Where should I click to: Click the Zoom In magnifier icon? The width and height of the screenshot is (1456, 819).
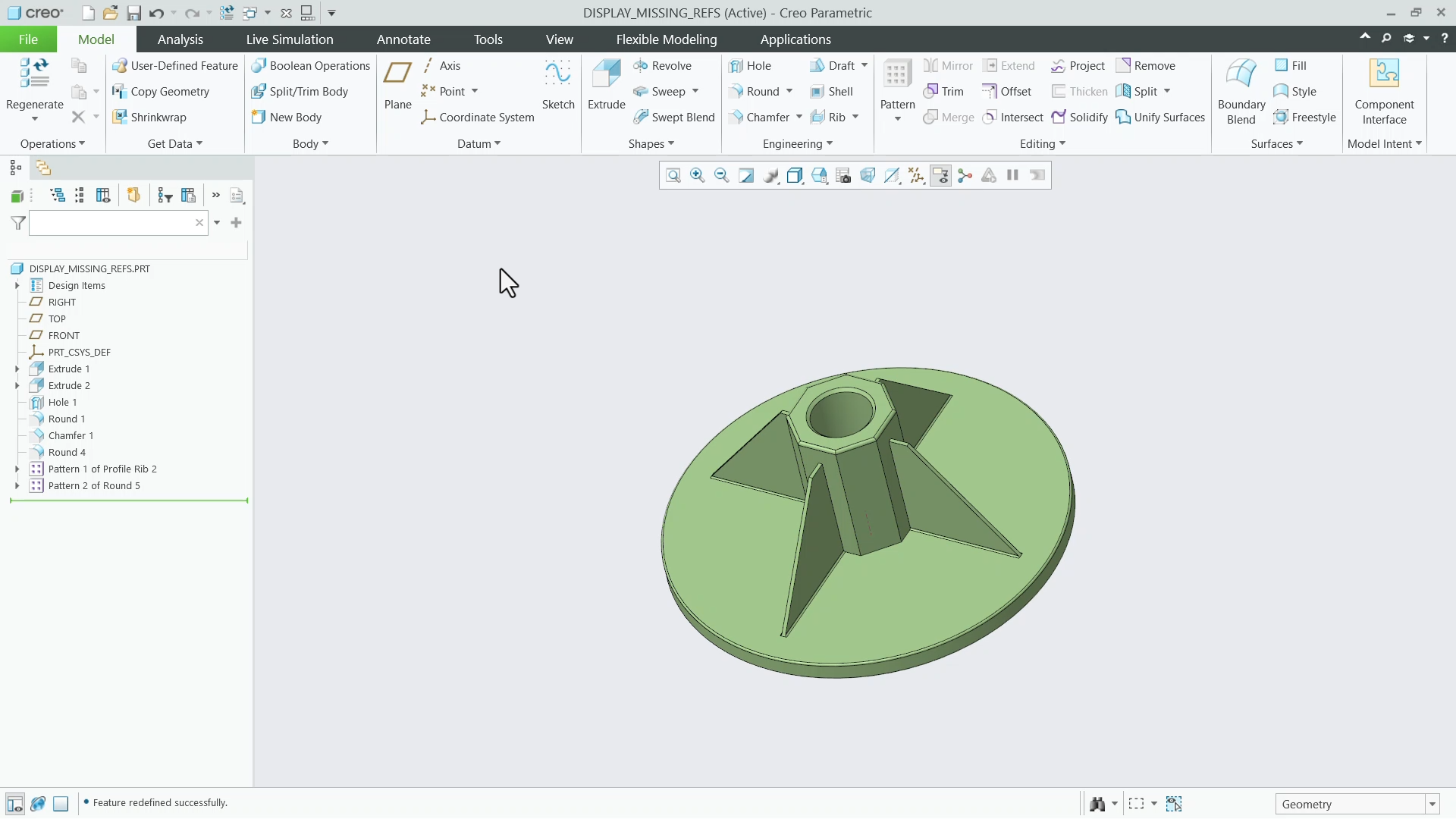click(698, 176)
